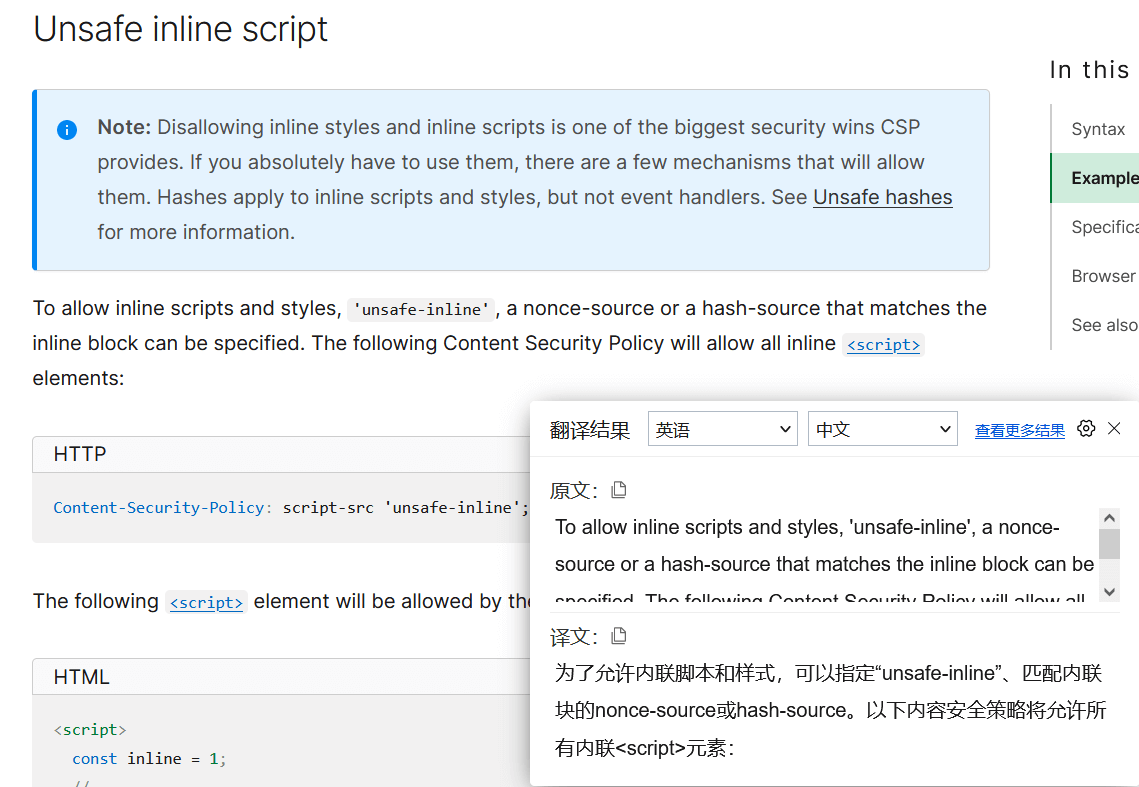Follow the <script> link after 'allow all inline'
Image resolution: width=1139 pixels, height=787 pixels.
click(883, 344)
